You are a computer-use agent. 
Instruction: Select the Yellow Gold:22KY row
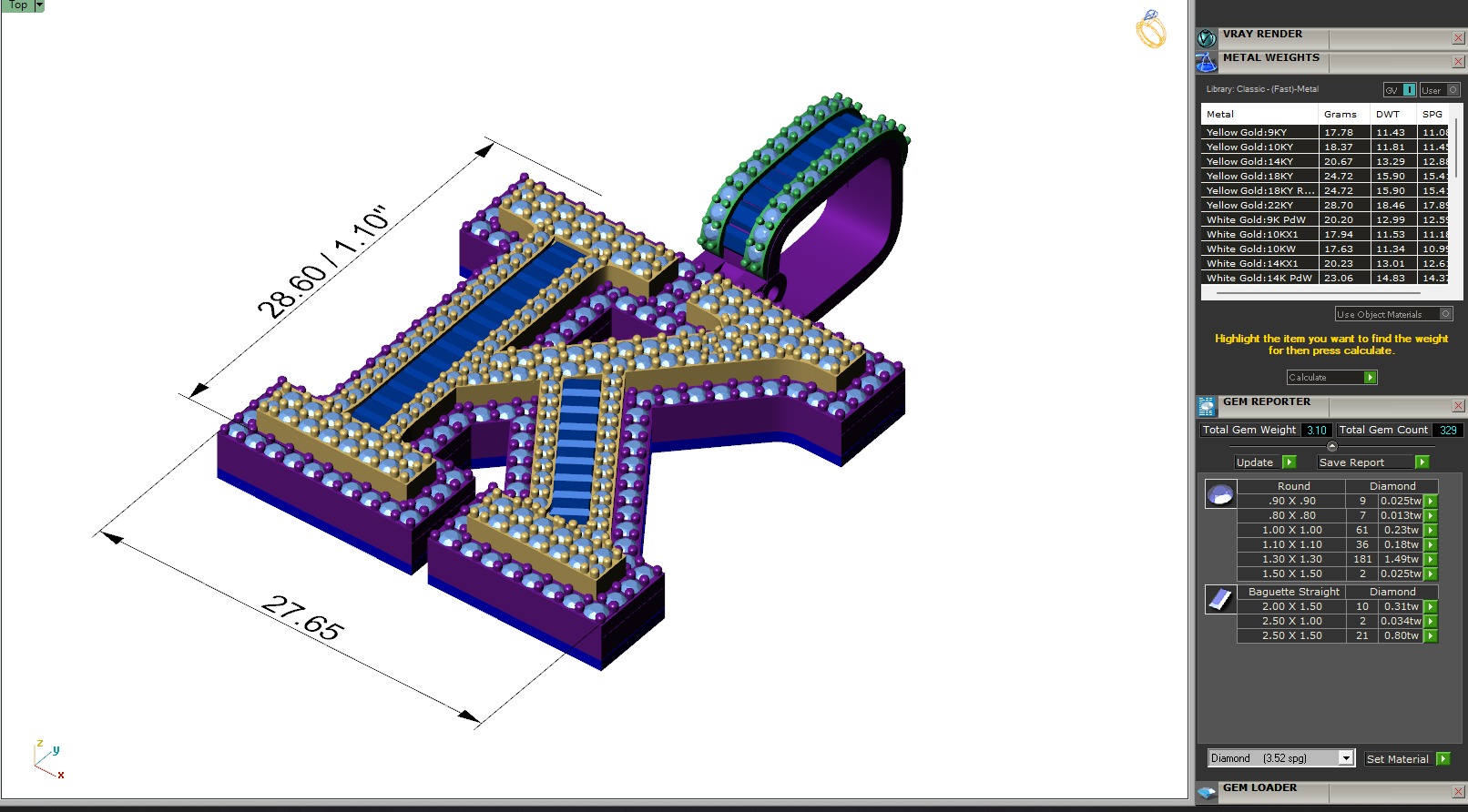(x=1327, y=205)
